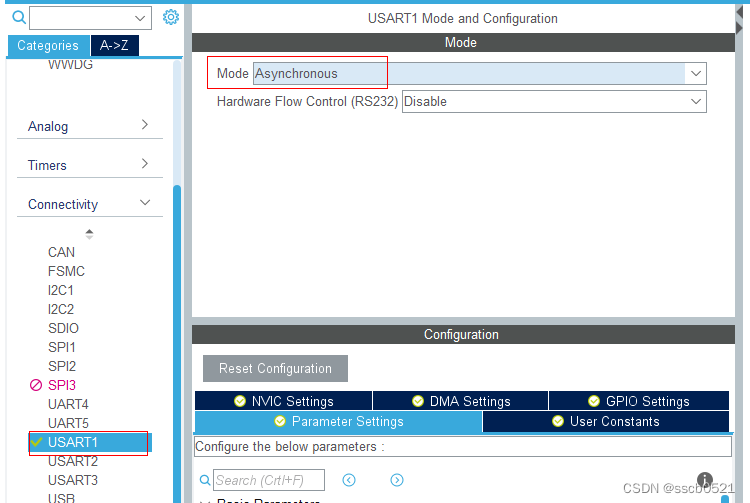The width and height of the screenshot is (750, 503).
Task: Click the 'USART1 Mode and Configuration' title
Action: pos(463,19)
